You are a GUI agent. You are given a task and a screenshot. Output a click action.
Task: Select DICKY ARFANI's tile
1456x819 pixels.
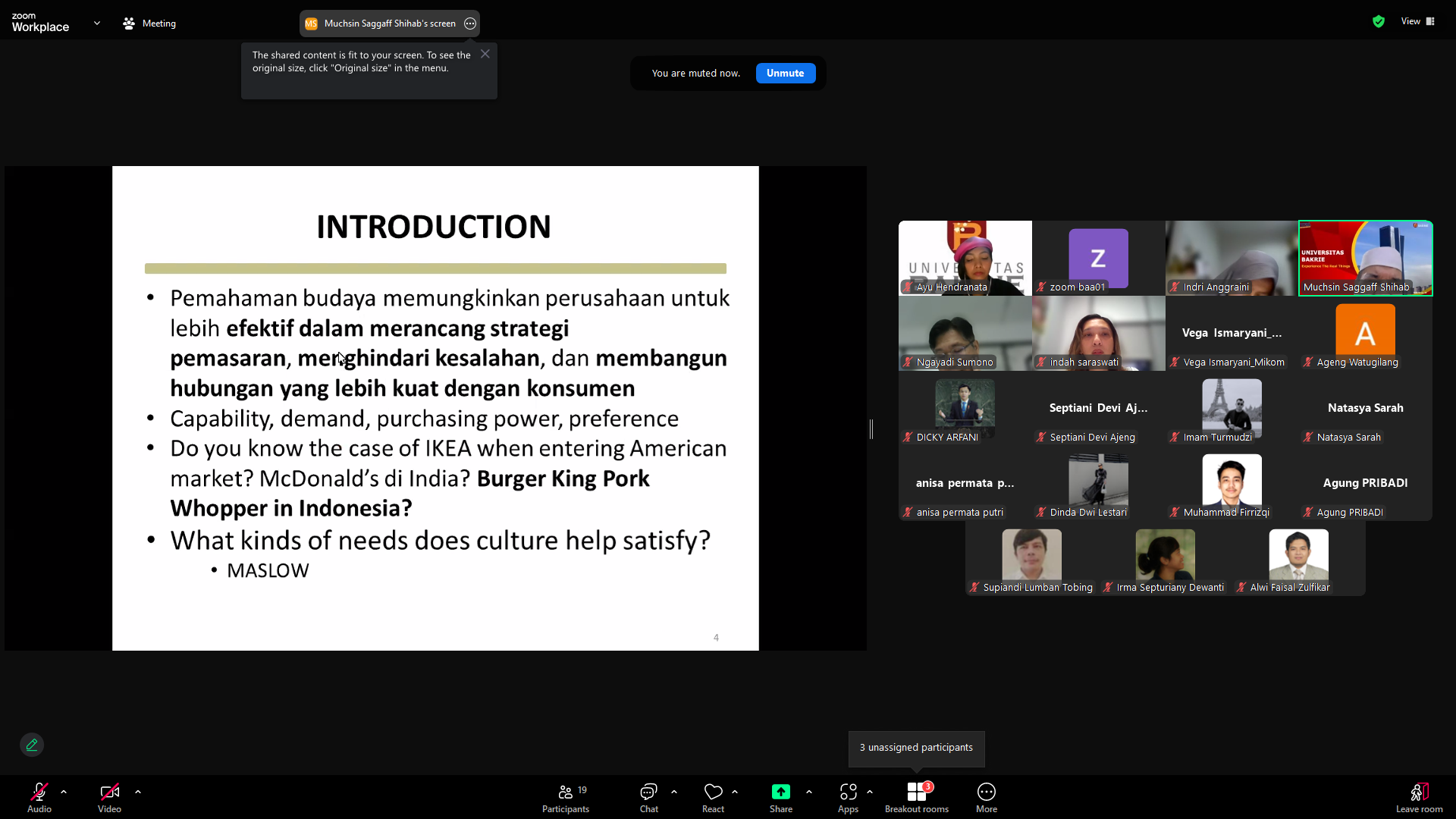click(x=965, y=408)
